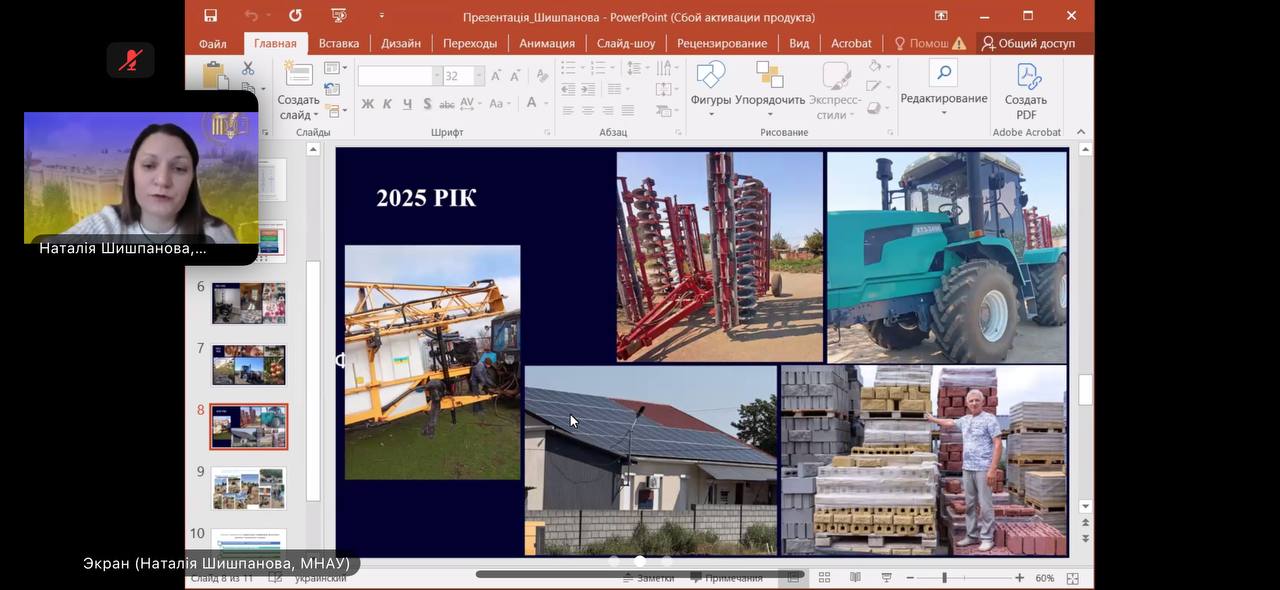Image resolution: width=1280 pixels, height=590 pixels.
Task: Click the Cut scissors icon
Action: pos(248,68)
